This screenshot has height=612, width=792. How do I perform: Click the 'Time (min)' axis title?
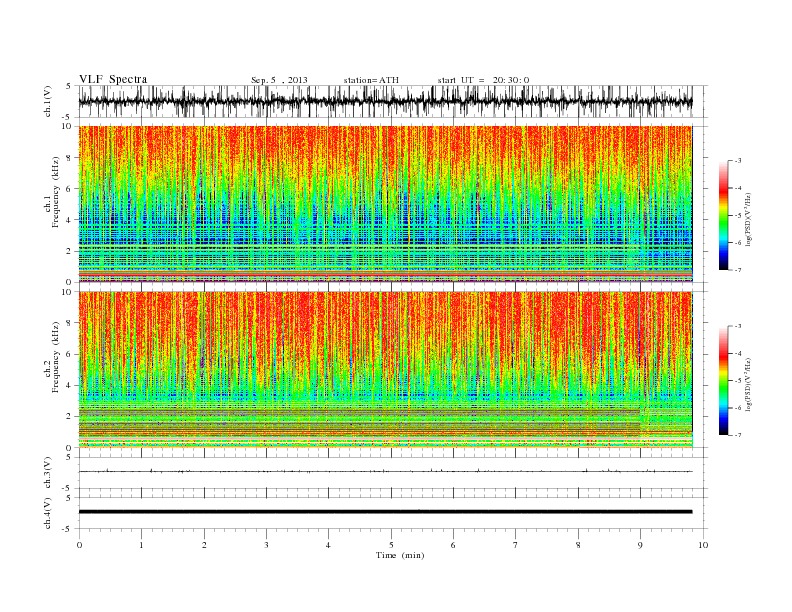pyautogui.click(x=400, y=555)
